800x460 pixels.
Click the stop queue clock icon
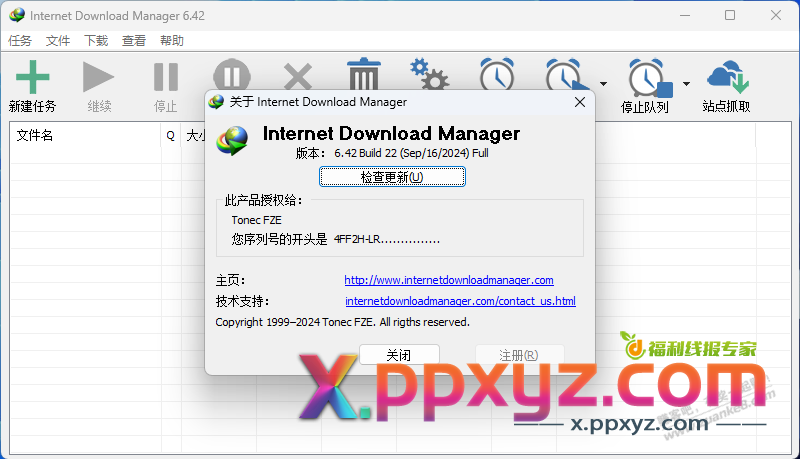[x=650, y=78]
